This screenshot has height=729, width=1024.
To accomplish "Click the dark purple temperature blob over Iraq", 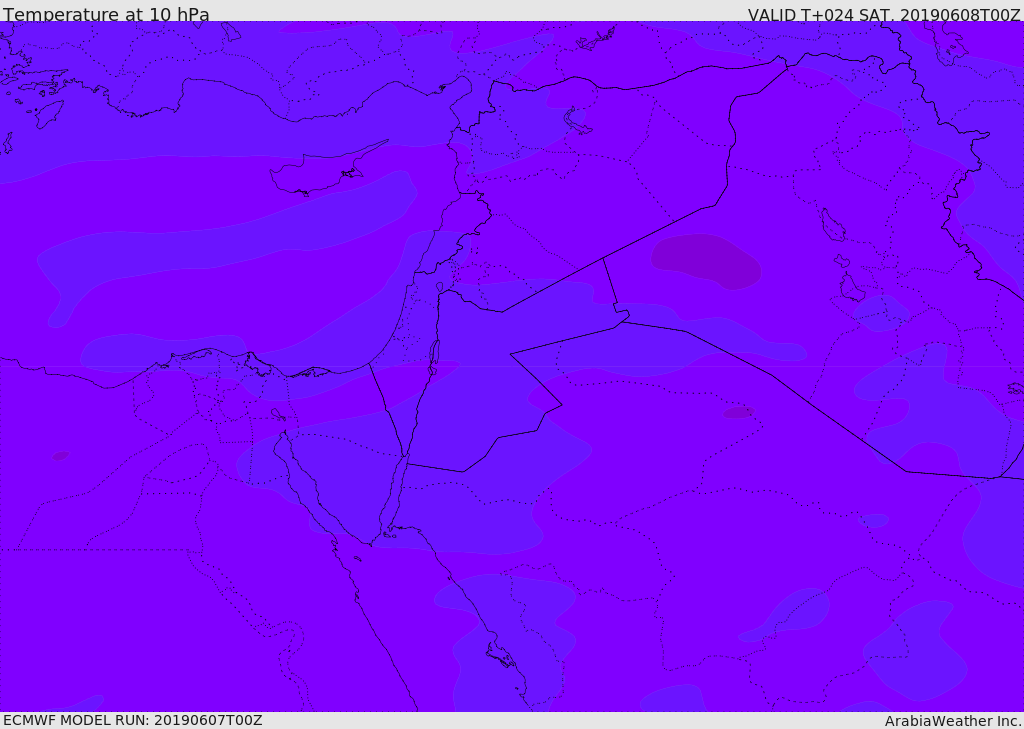I will (706, 261).
